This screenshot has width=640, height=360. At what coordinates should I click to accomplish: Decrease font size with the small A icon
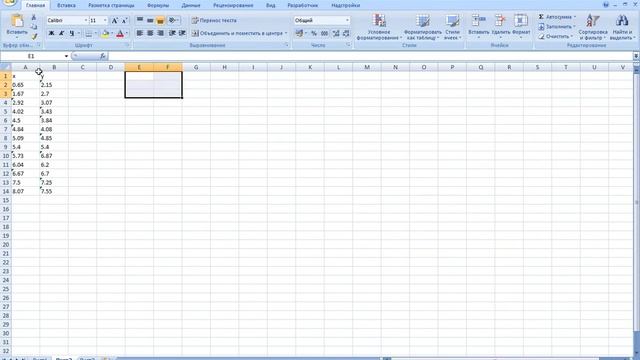click(124, 20)
